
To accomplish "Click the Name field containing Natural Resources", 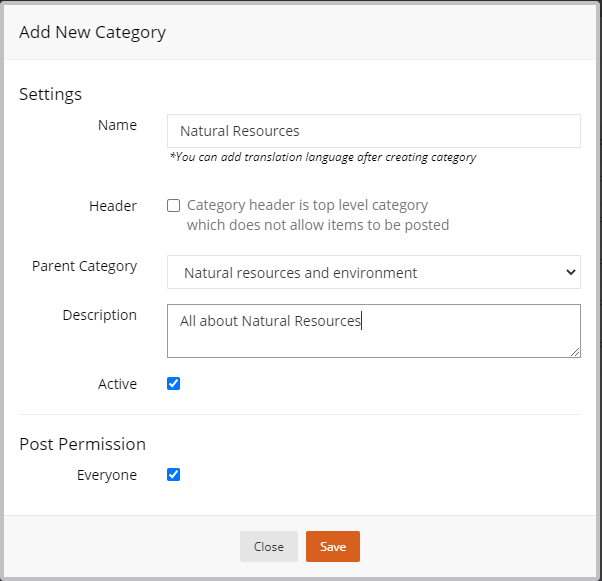I will pyautogui.click(x=374, y=131).
